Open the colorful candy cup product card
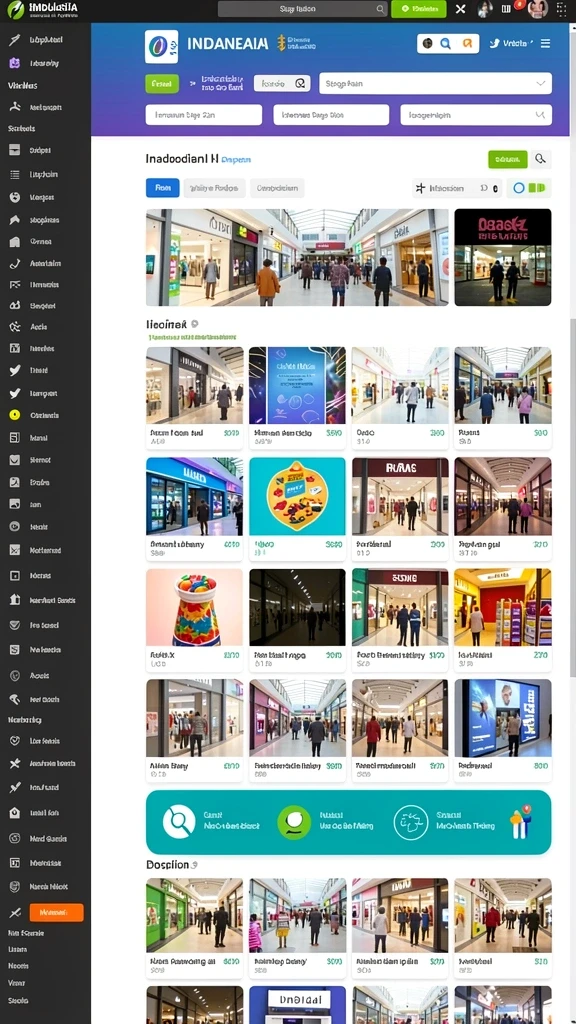This screenshot has width=576, height=1024. (194, 620)
